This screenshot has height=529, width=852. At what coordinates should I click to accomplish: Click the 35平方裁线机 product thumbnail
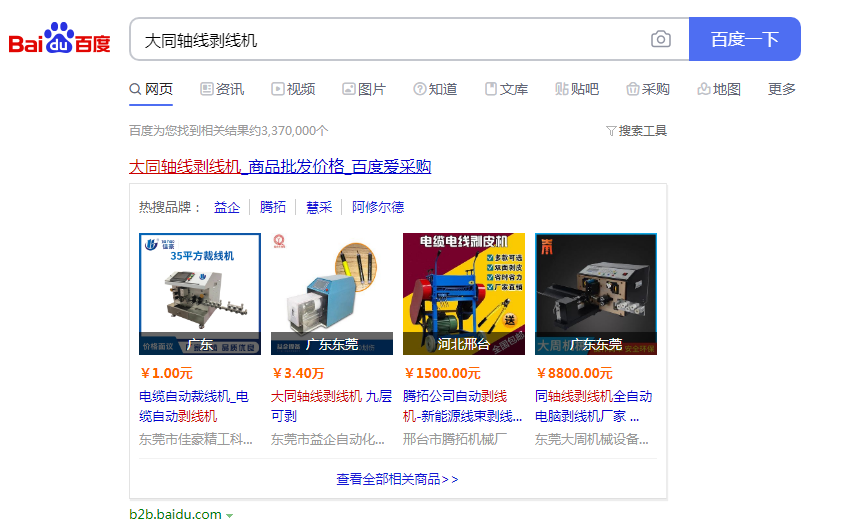tap(200, 294)
